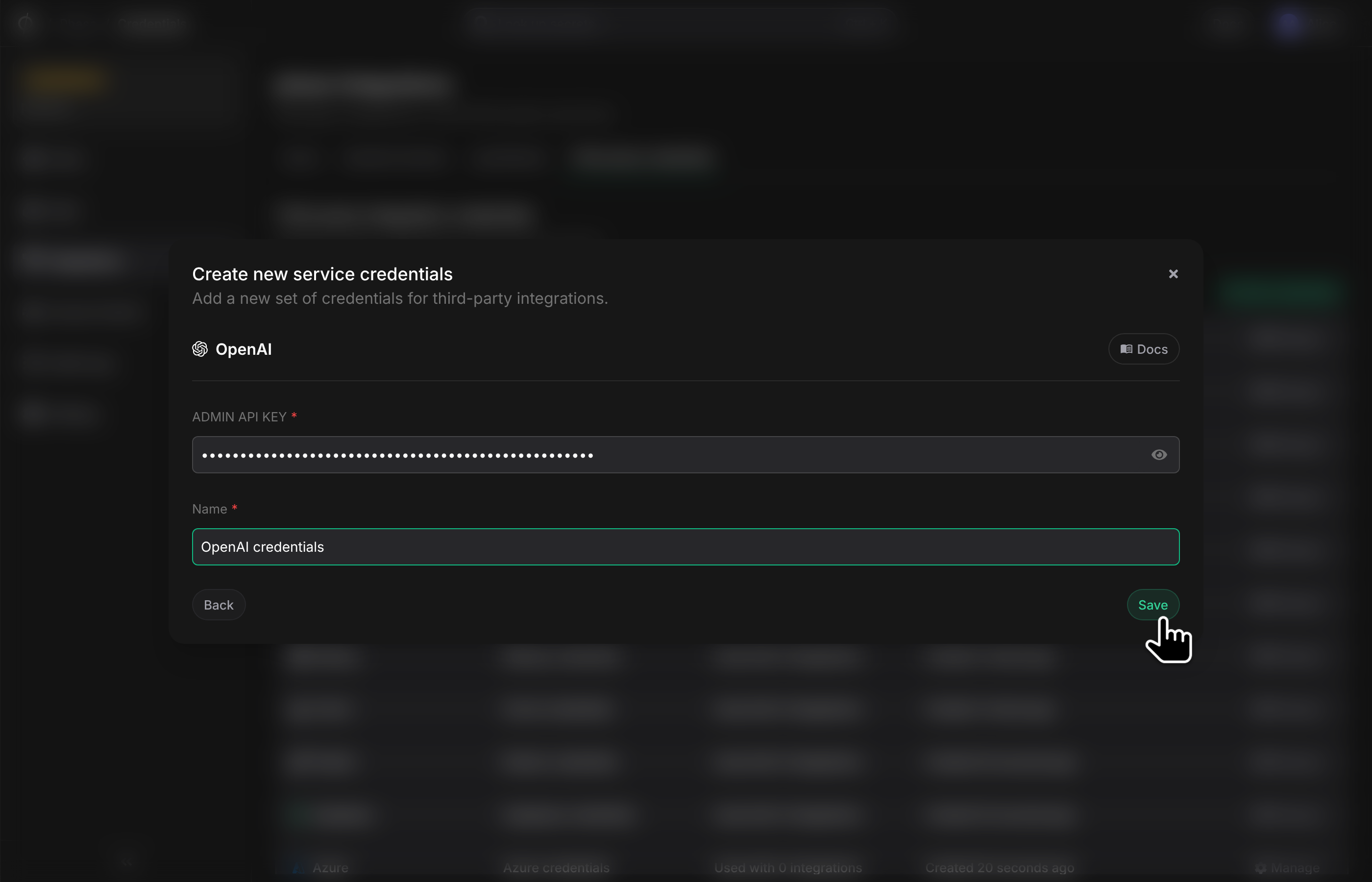Click the Created 20 seconds ago timestamp

click(999, 868)
